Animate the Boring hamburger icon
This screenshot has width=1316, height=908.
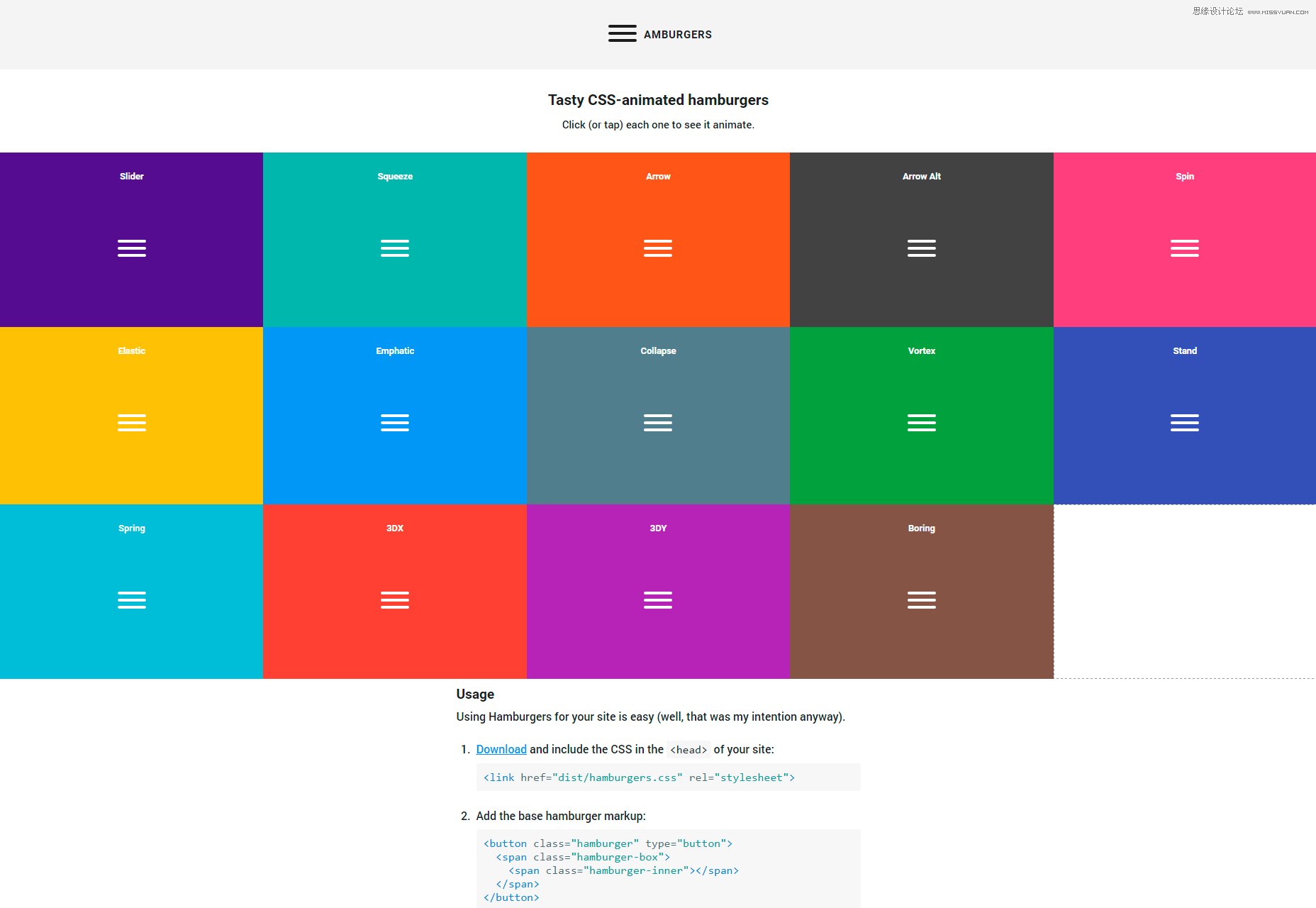click(922, 600)
